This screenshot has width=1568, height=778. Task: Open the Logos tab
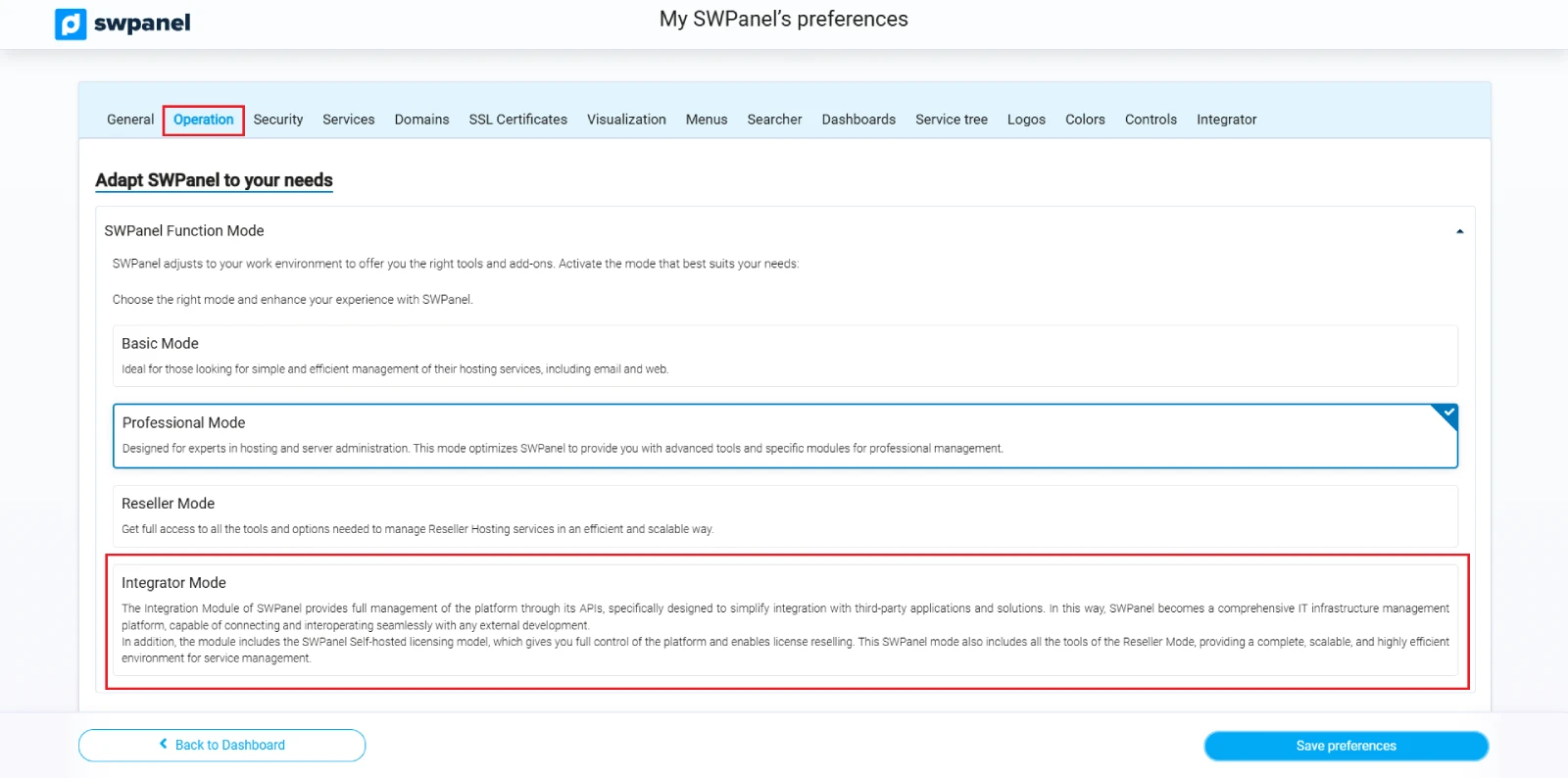pos(1026,120)
